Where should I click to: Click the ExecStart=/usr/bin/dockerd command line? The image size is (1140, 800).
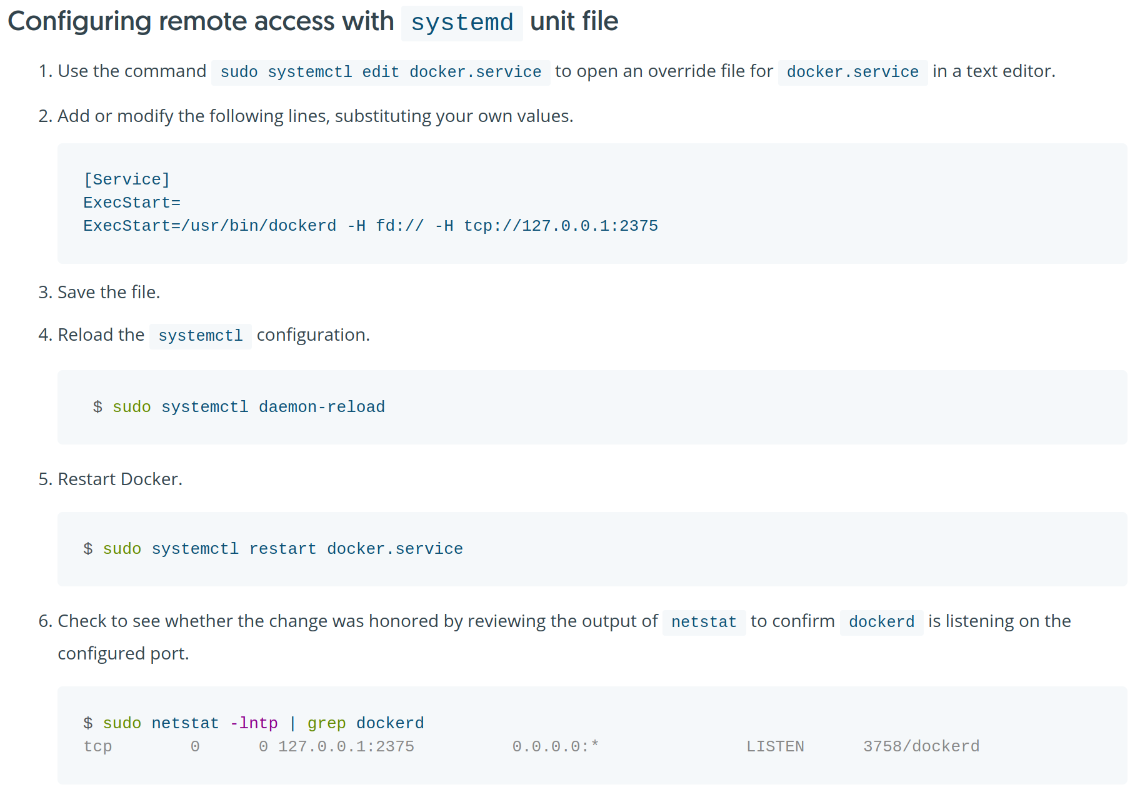click(x=370, y=225)
